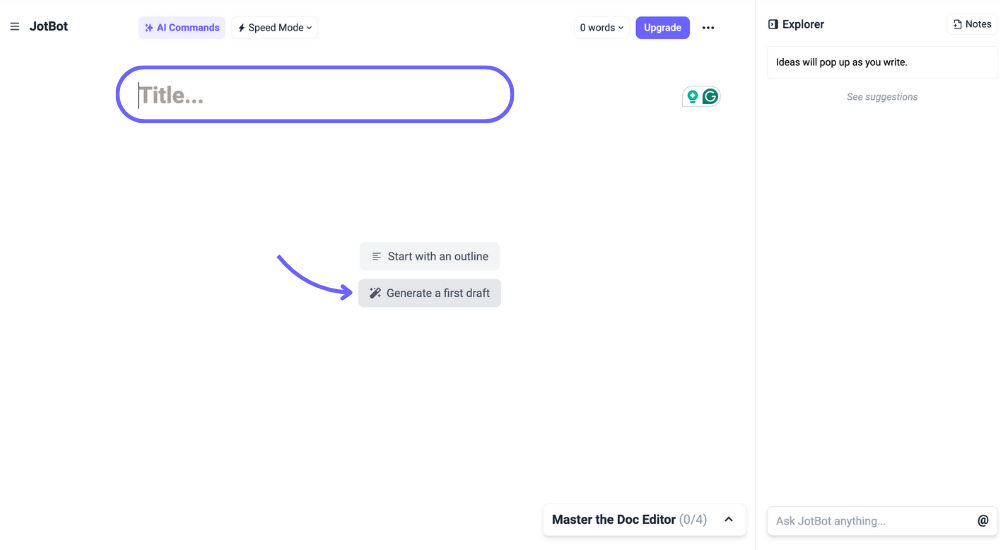Click the green lightbulb extension icon
Image resolution: width=1000 pixels, height=550 pixels.
[692, 96]
